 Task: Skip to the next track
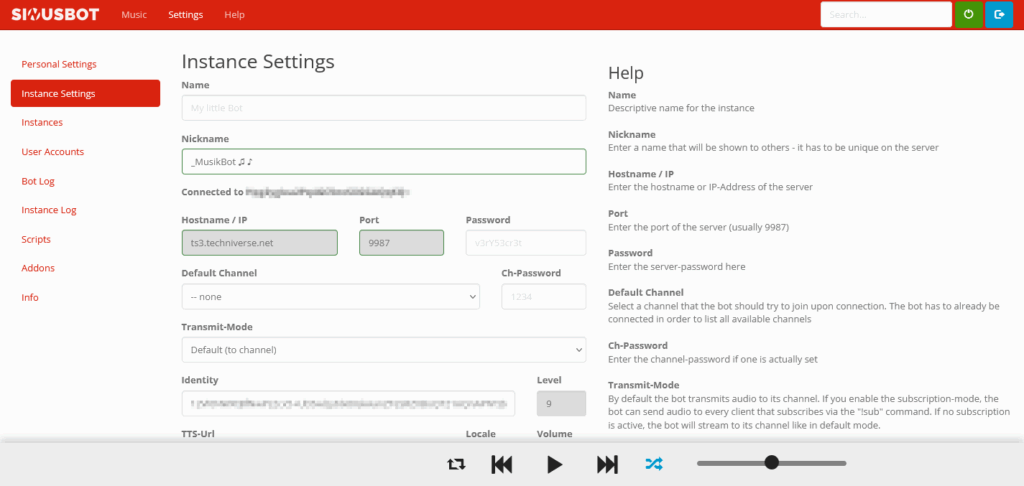pos(607,464)
